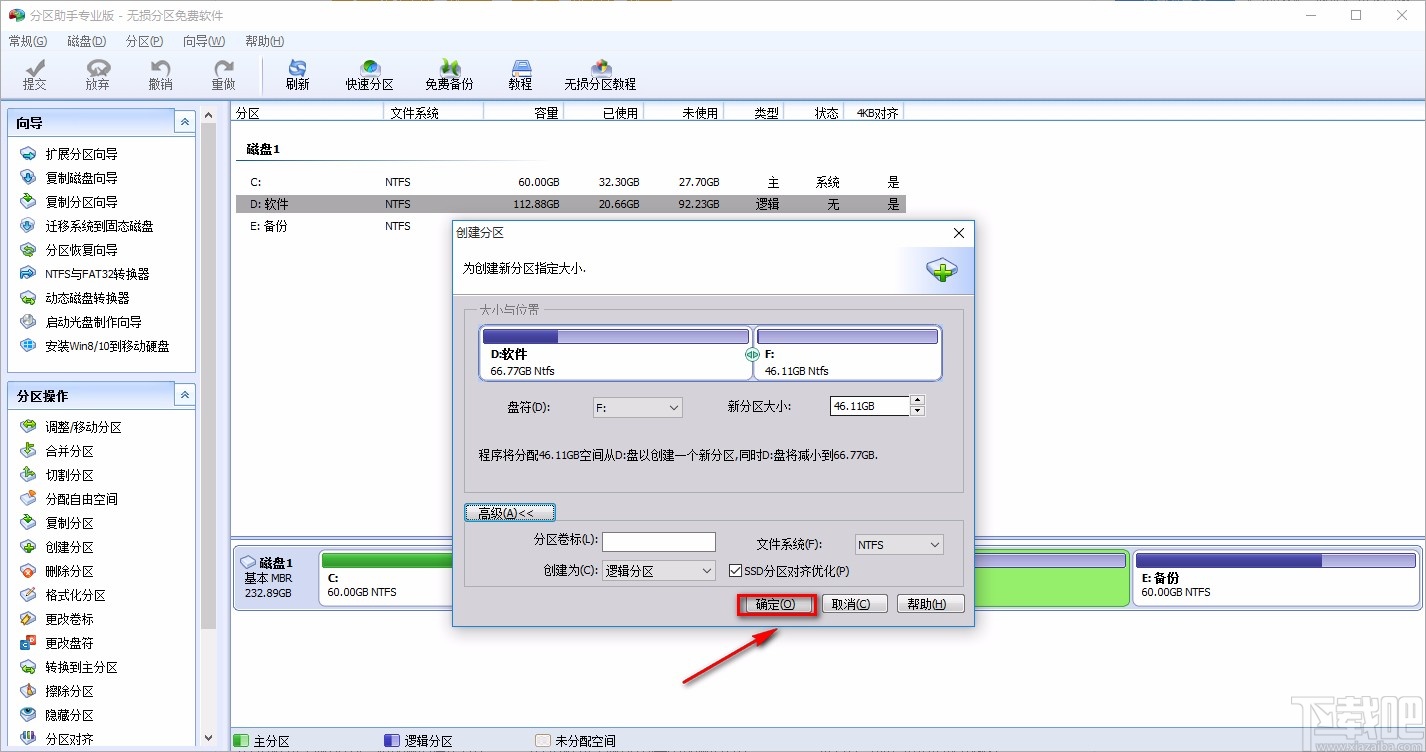This screenshot has width=1426, height=752.
Task: Decrease 新分区大小 with the down arrow
Action: [918, 411]
